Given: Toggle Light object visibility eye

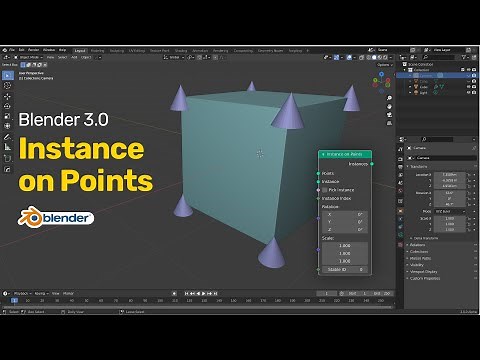Looking at the screenshot, I should (x=469, y=93).
